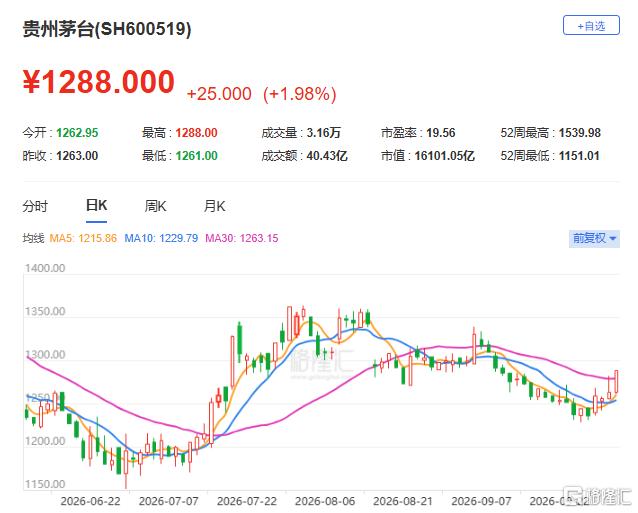Viewport: 638px width, 513px height.
Task: Click the 今开 value 1262.95
Action: click(77, 133)
